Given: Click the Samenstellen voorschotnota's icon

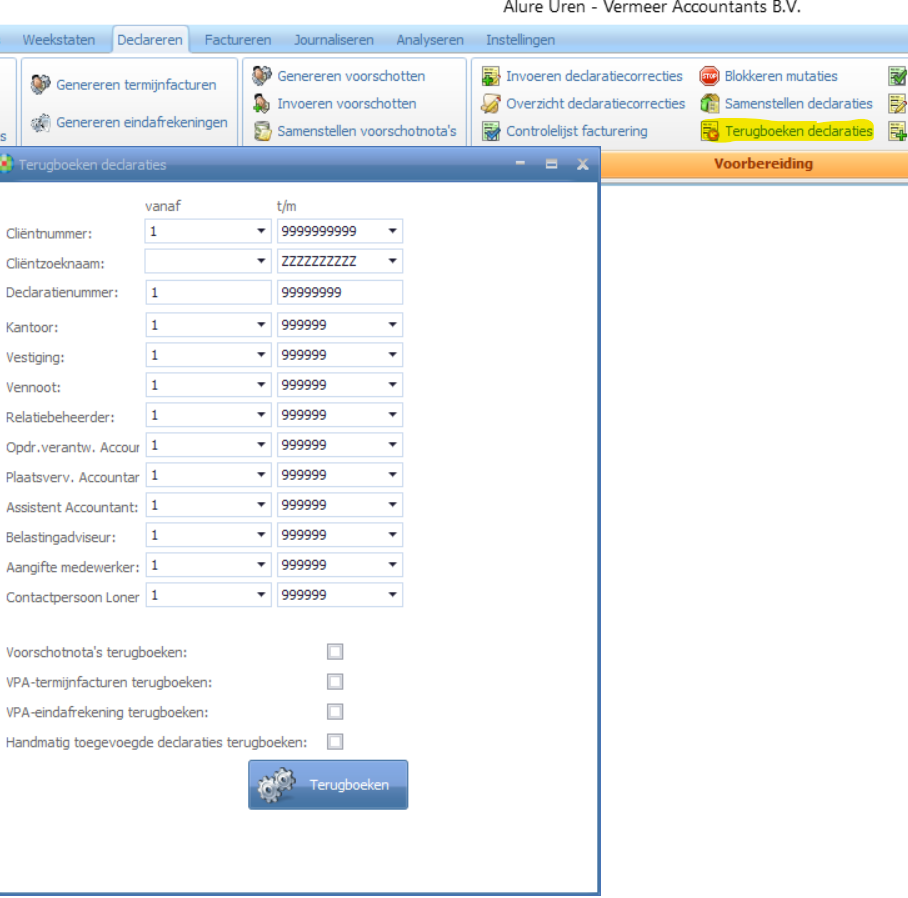Looking at the screenshot, I should 262,131.
